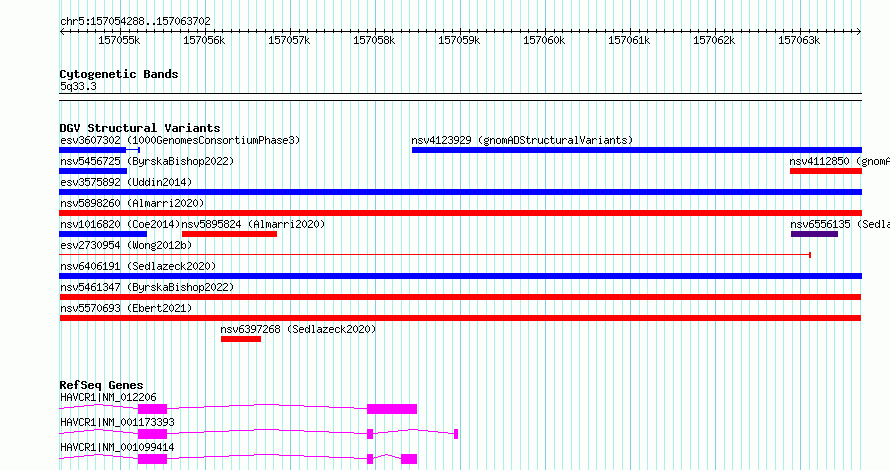
Task: Open nsv1016820 Coe2014 label
Action: coord(120,224)
